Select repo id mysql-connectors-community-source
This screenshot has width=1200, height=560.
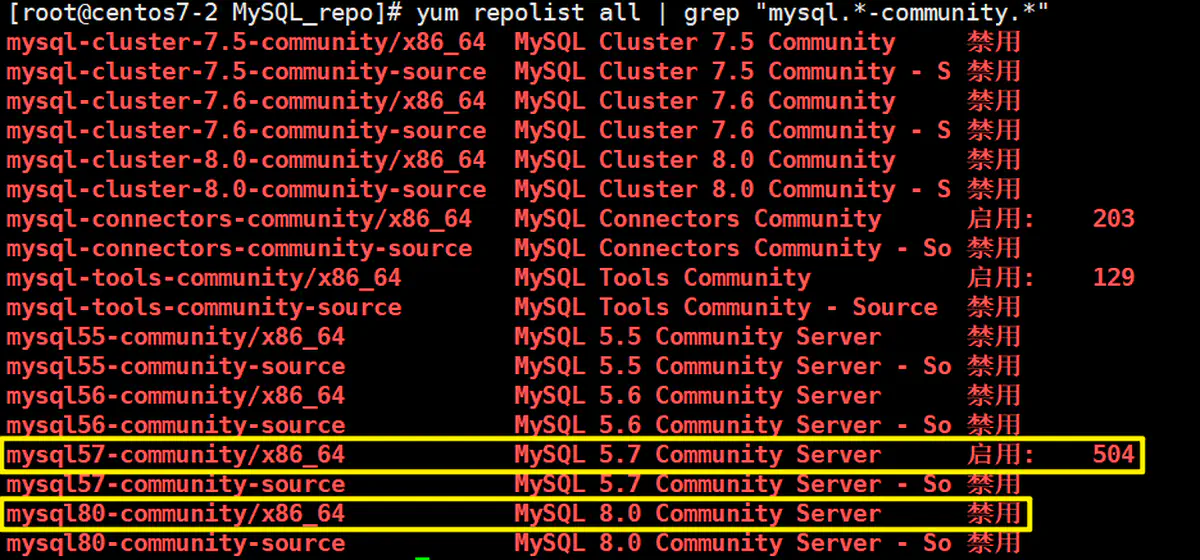(239, 249)
